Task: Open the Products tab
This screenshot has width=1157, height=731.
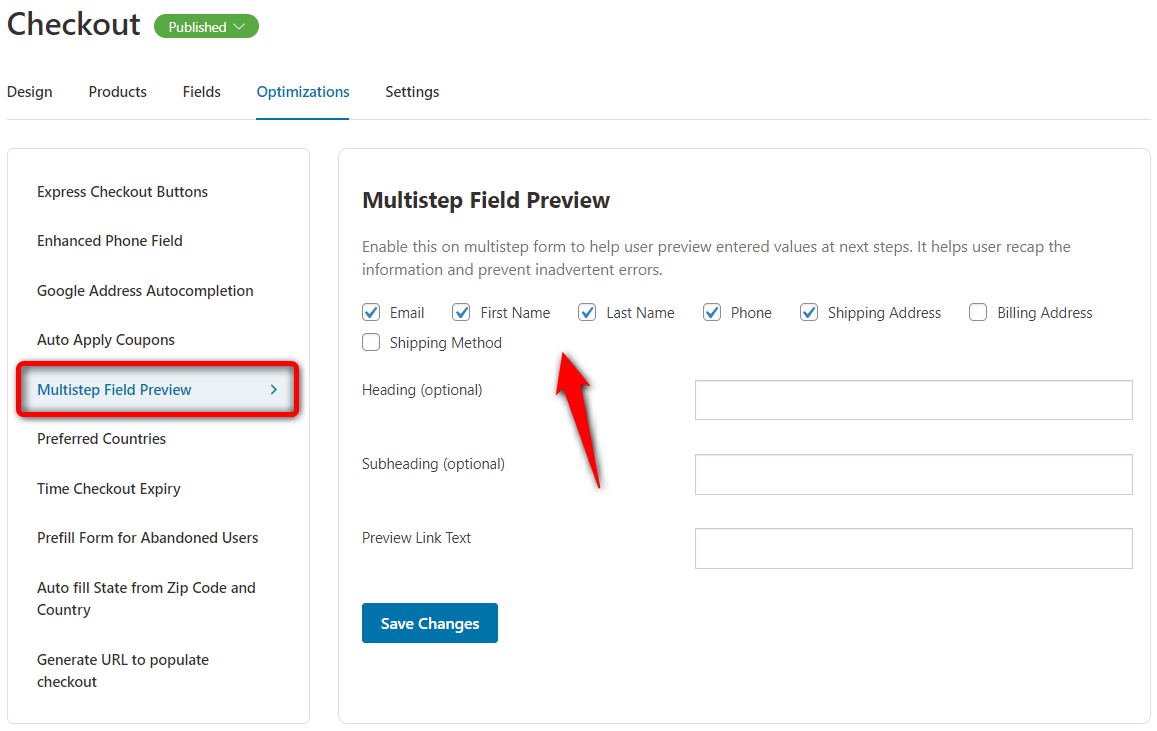Action: [x=117, y=92]
